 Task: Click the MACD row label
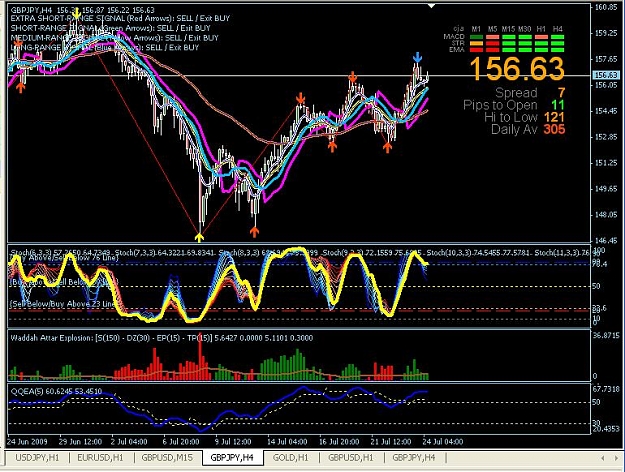pyautogui.click(x=454, y=37)
